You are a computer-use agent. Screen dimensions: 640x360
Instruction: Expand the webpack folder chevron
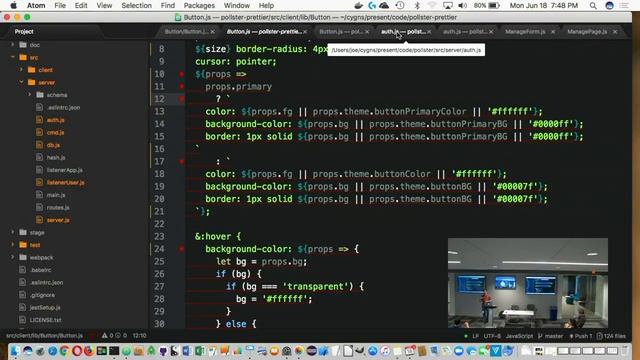pyautogui.click(x=13, y=257)
